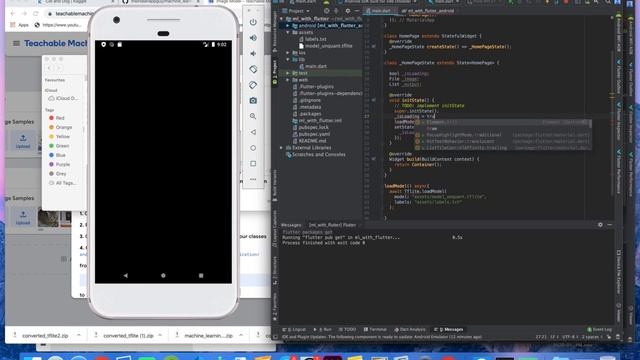Screen dimensions: 640x360
Task: Expand web folder arrow in project tree
Action: click(288, 80)
